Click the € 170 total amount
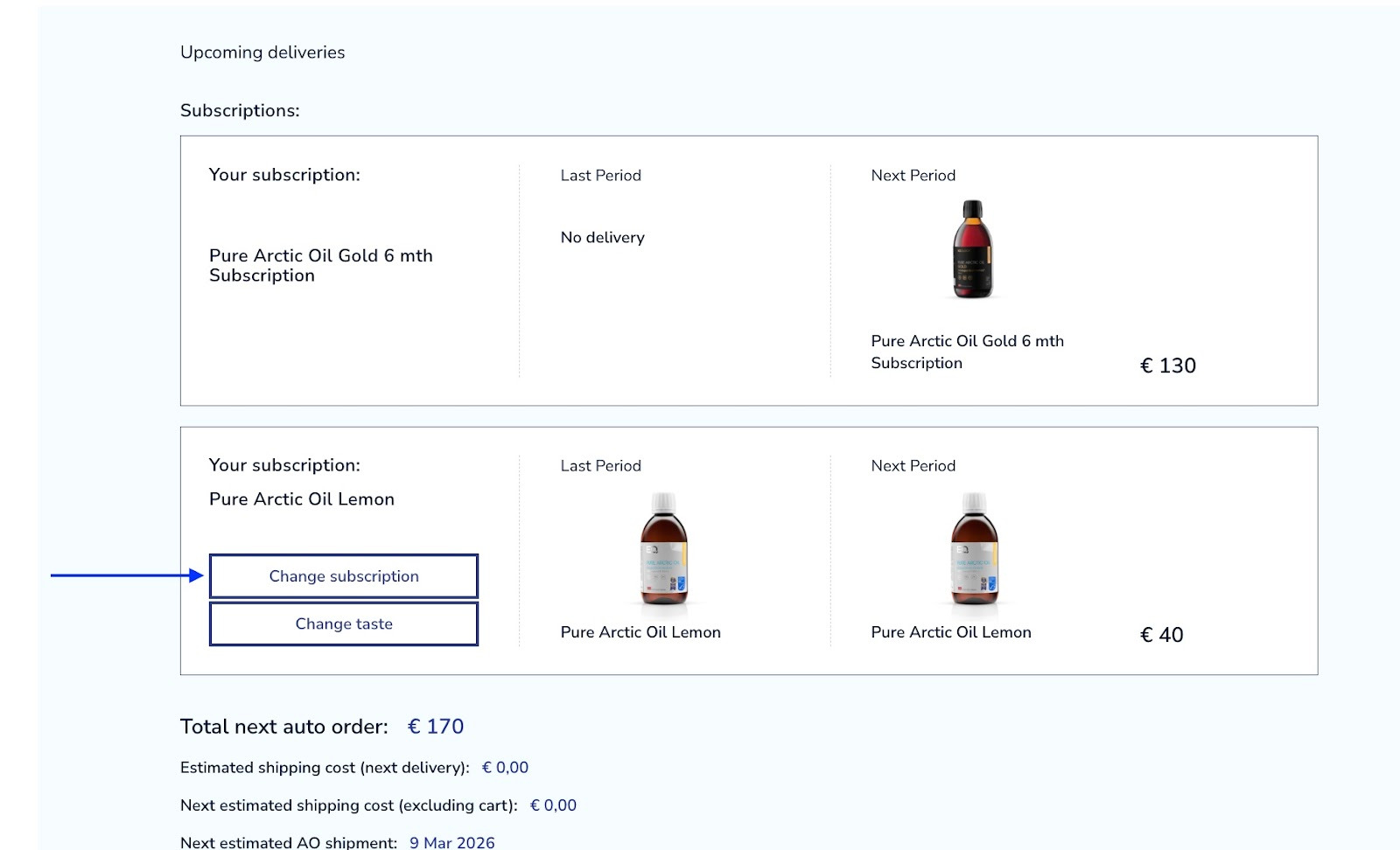Image resolution: width=1400 pixels, height=850 pixels. tap(436, 727)
